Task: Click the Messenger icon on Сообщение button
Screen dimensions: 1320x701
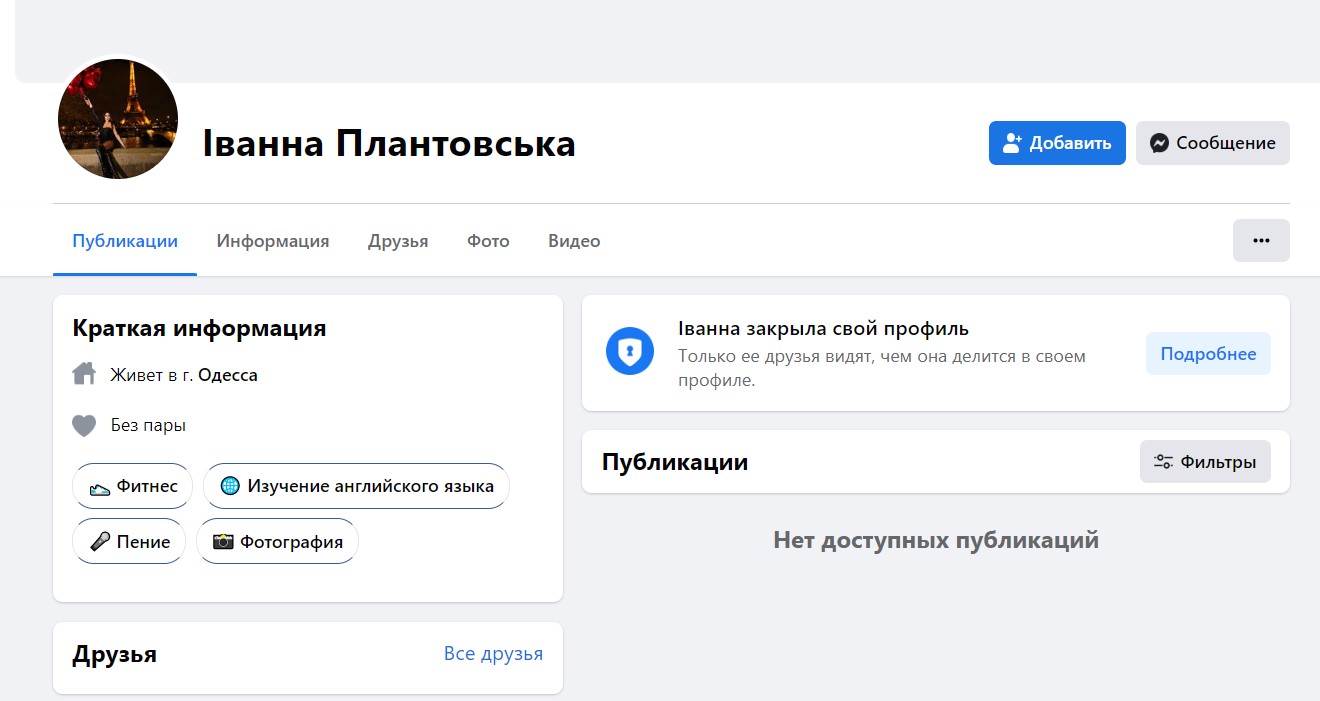Action: [x=1159, y=143]
